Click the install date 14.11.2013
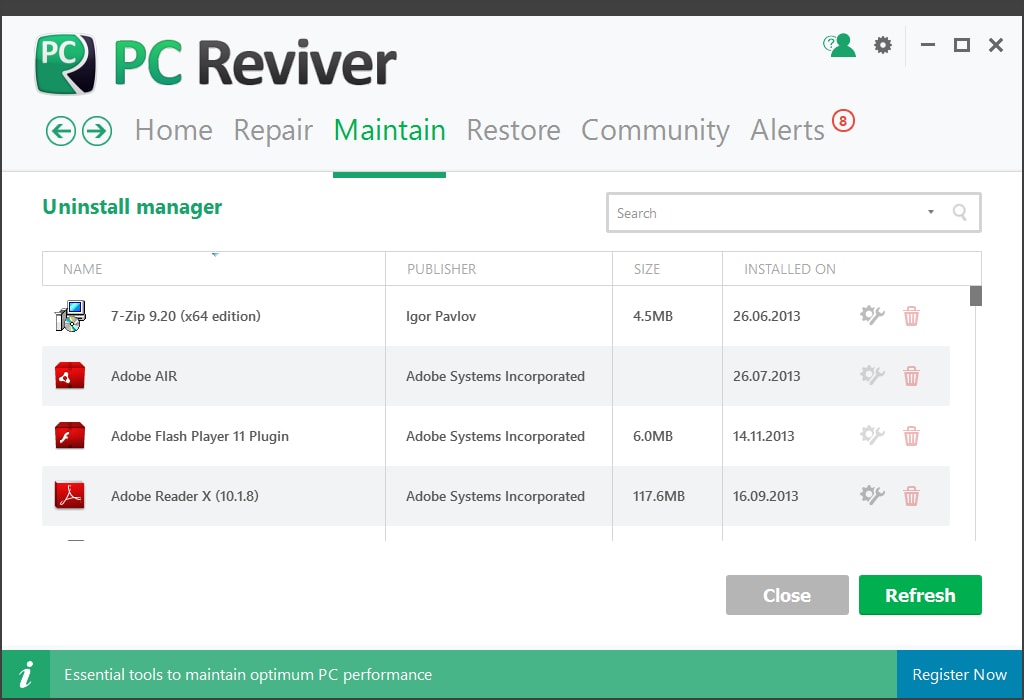The width and height of the screenshot is (1024, 700). [763, 436]
